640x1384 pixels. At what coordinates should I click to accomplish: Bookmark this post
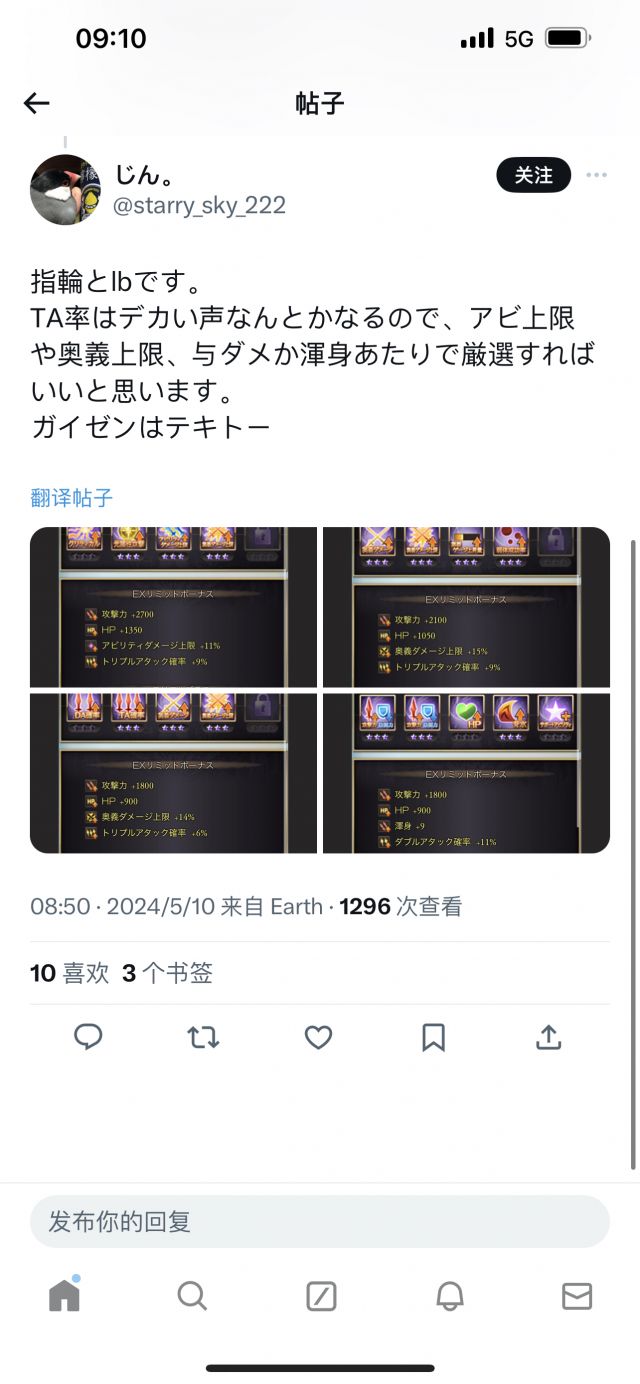coord(433,1038)
